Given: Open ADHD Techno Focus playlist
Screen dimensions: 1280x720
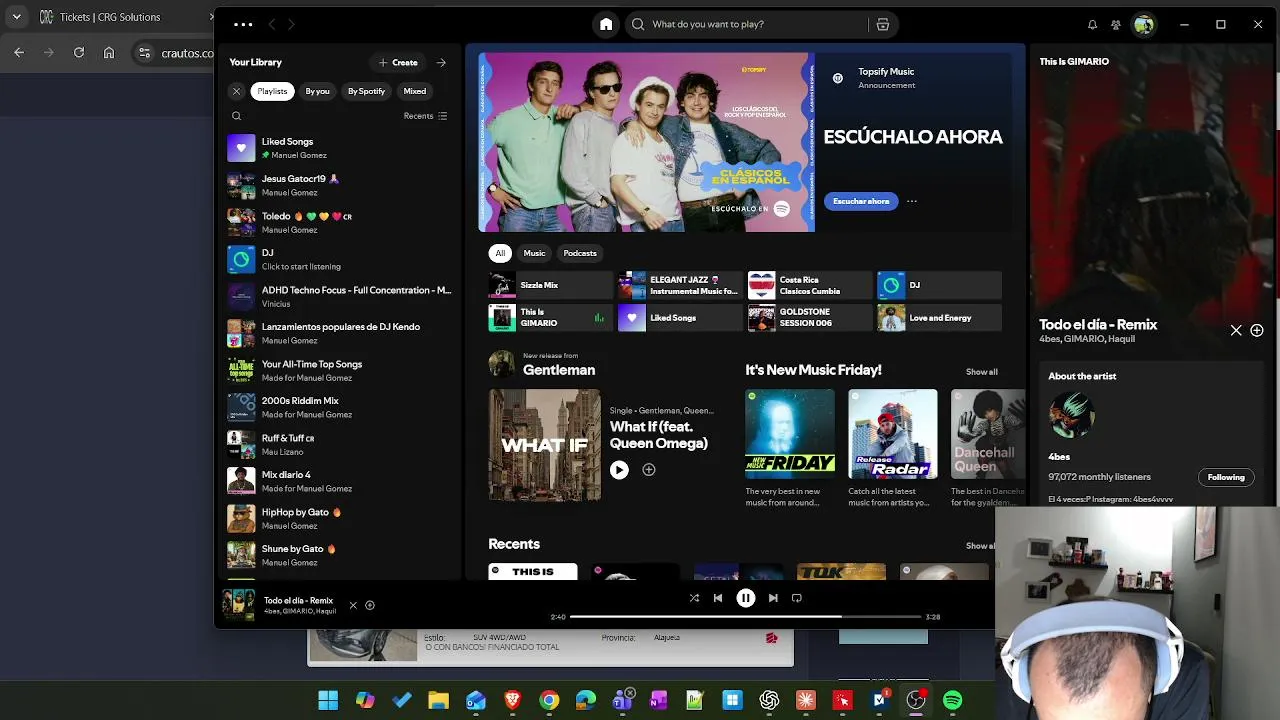Looking at the screenshot, I should (x=340, y=296).
